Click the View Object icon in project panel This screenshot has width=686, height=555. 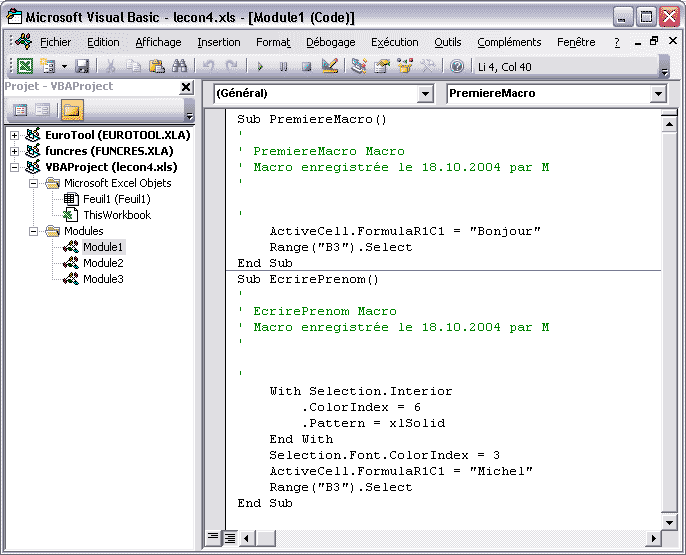tap(42, 110)
